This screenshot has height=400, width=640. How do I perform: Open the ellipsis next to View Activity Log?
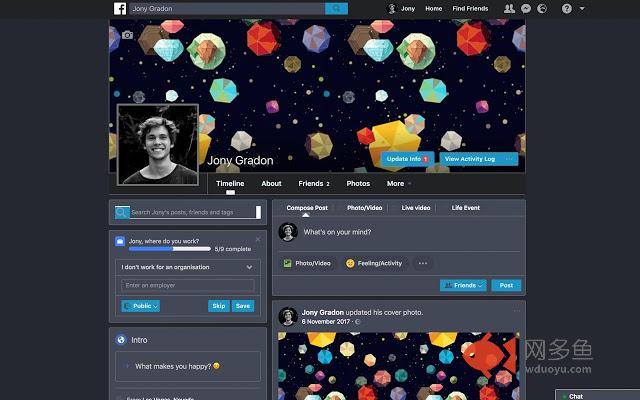(x=509, y=159)
